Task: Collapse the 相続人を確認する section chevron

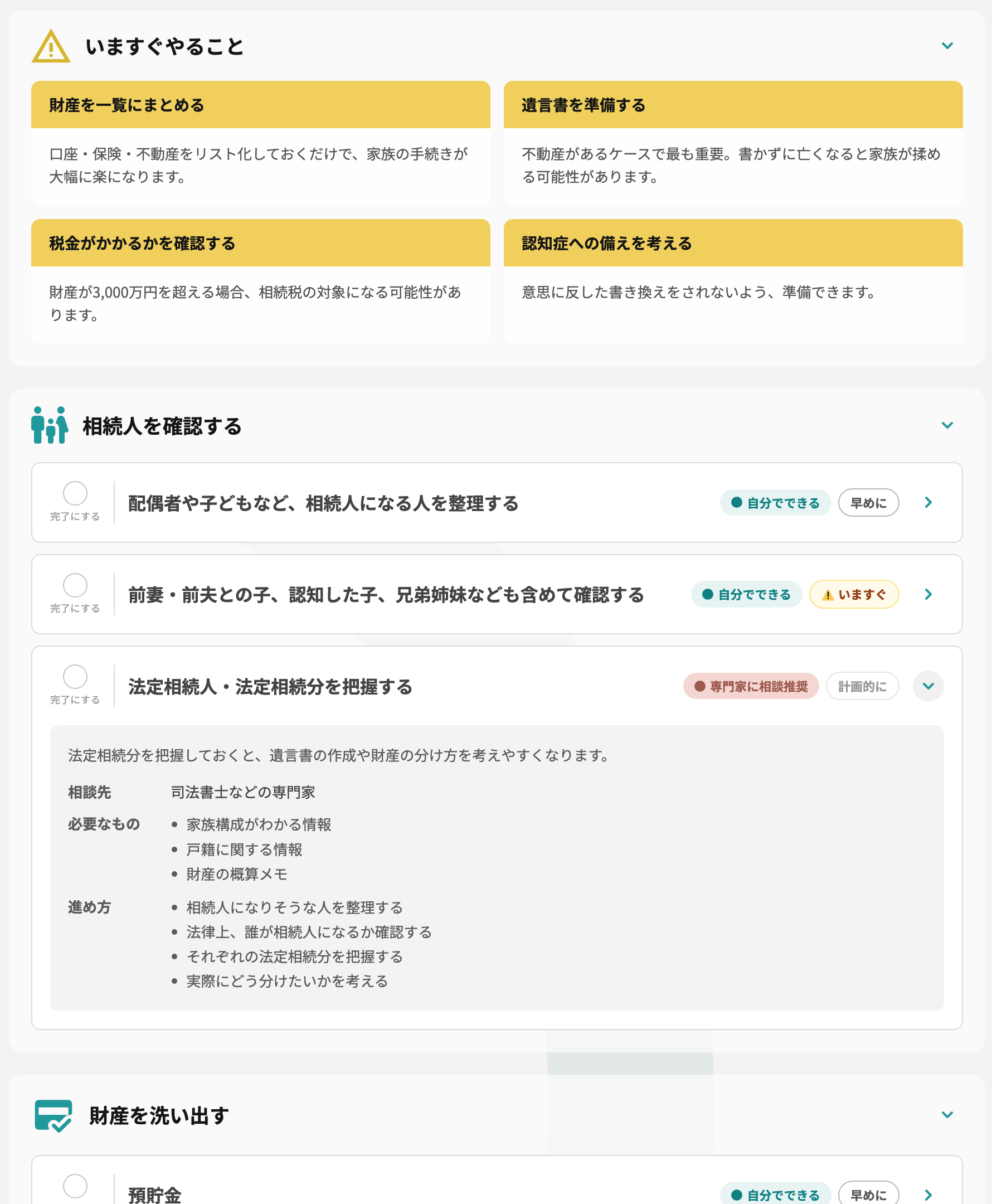Action: coord(947,425)
